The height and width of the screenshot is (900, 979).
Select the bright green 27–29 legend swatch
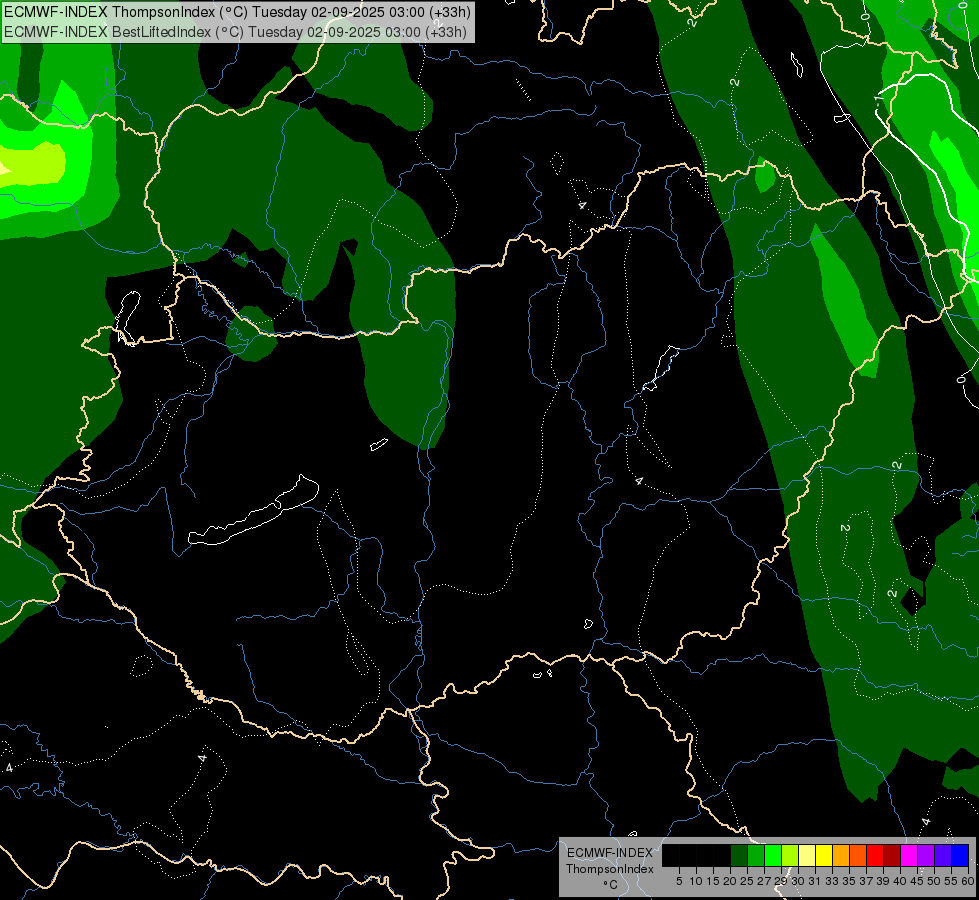[773, 855]
